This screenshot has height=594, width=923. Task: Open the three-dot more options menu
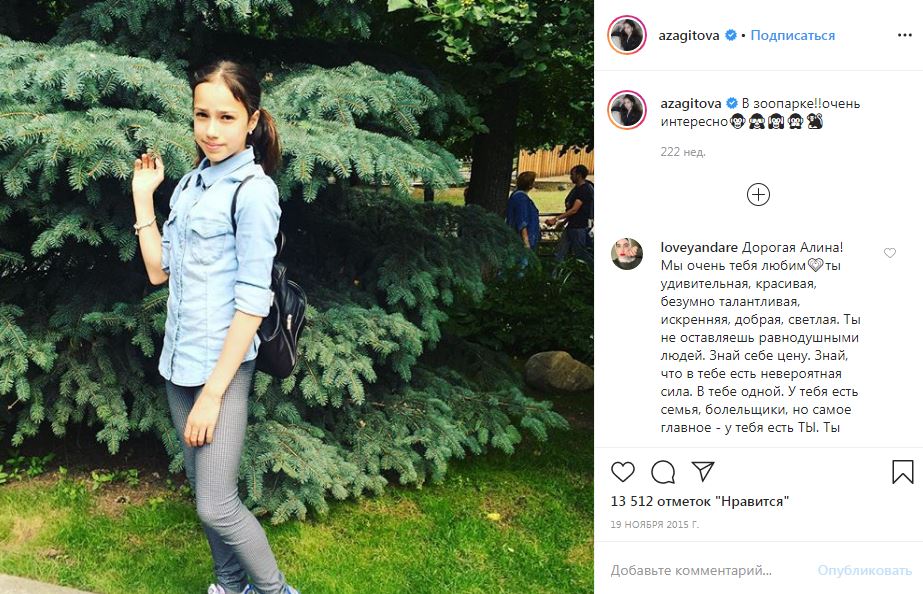pos(905,35)
